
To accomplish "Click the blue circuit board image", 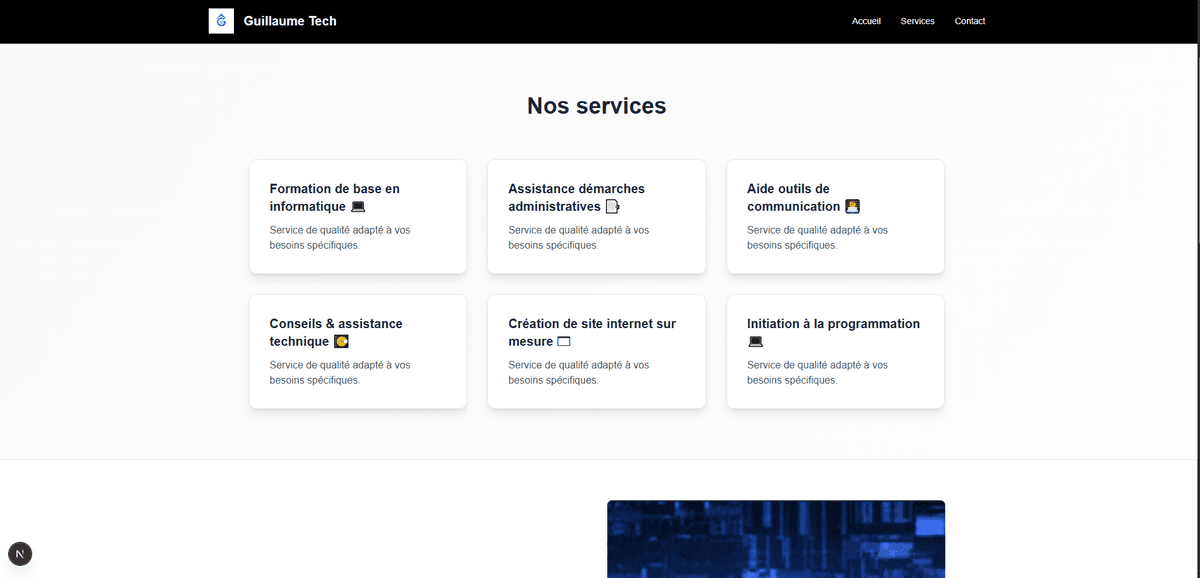I will pos(776,539).
